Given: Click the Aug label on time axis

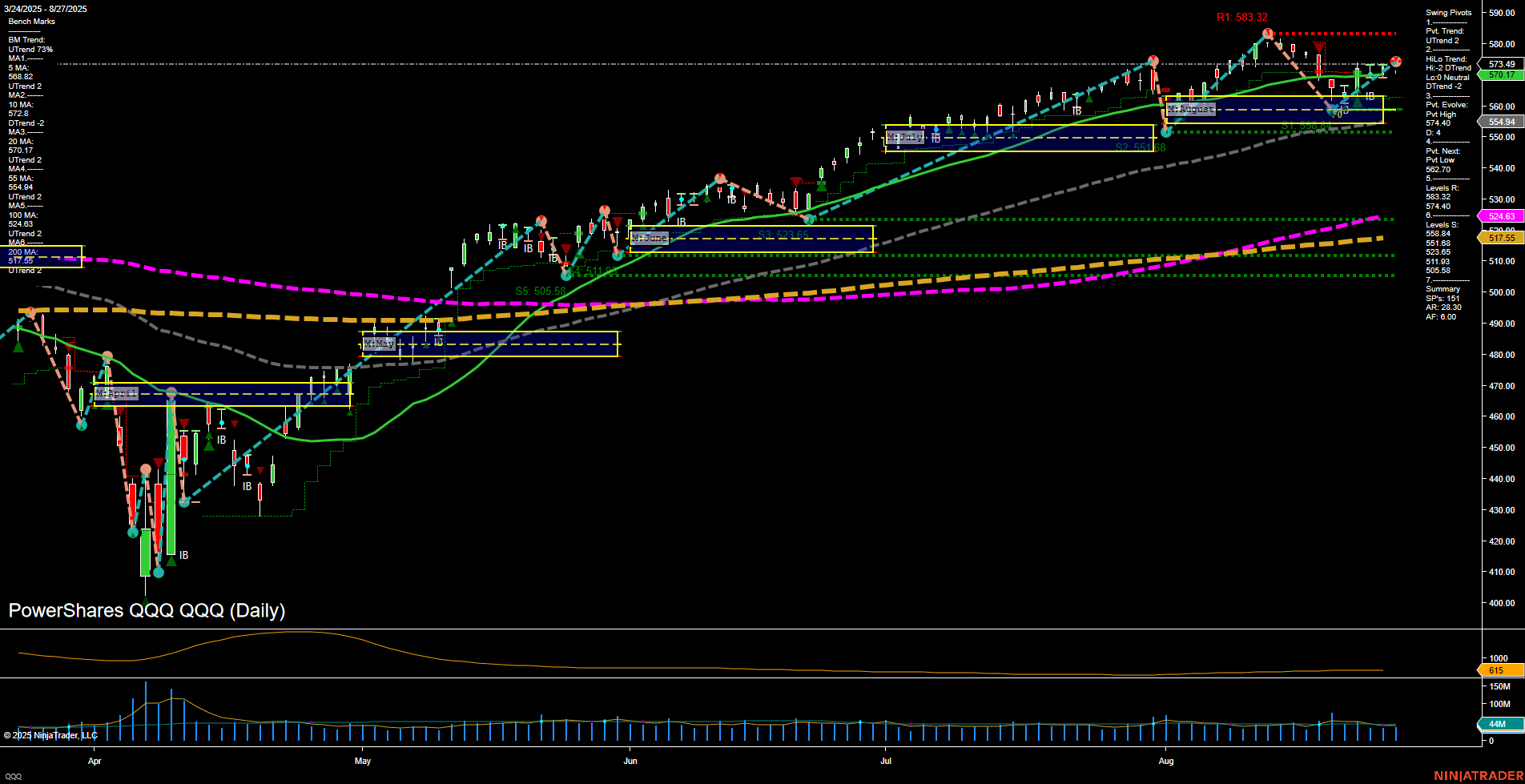Looking at the screenshot, I should (1166, 761).
